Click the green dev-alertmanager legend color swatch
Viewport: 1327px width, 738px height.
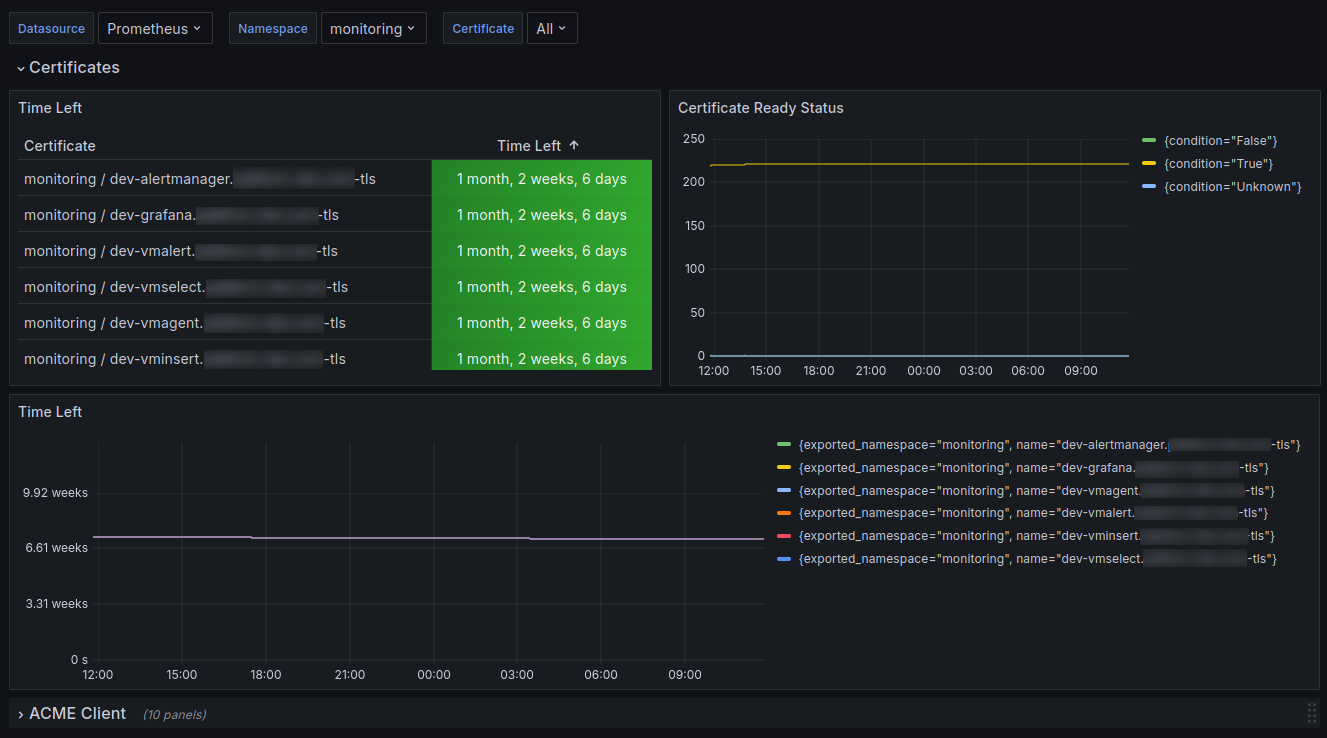coord(784,445)
